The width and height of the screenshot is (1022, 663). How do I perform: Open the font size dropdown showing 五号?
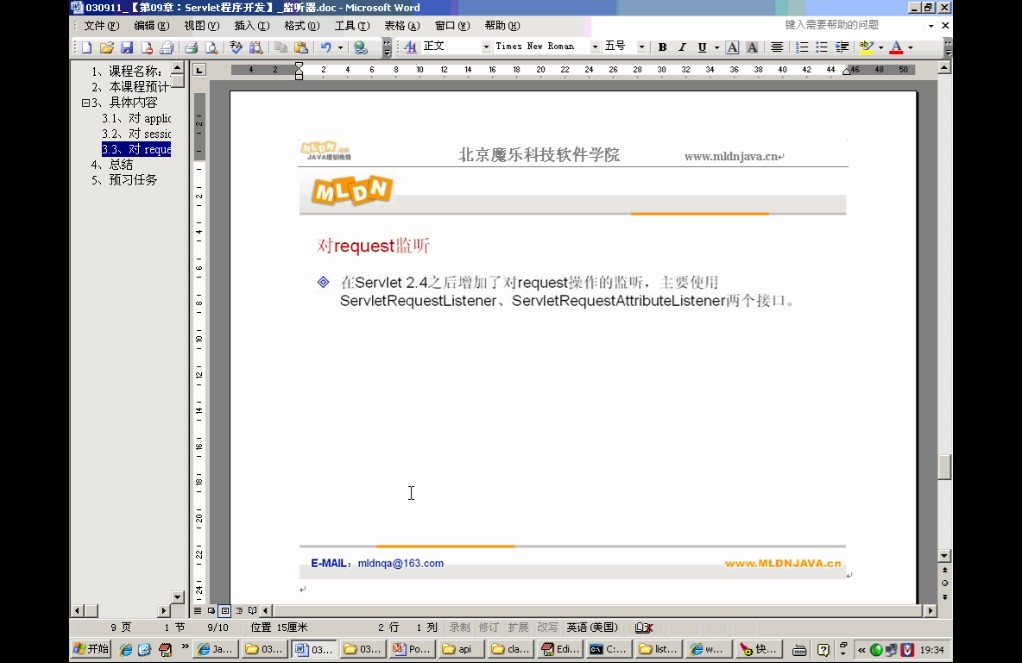coord(641,47)
